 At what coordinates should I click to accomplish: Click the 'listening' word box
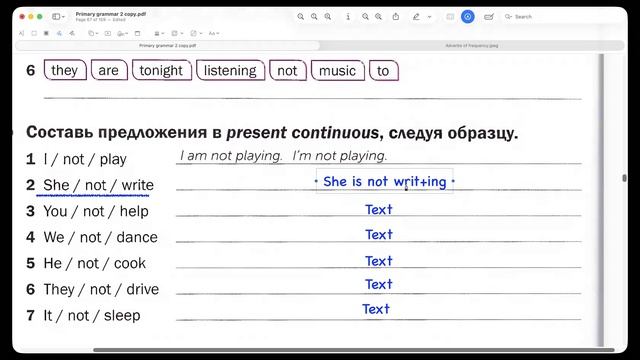[230, 70]
